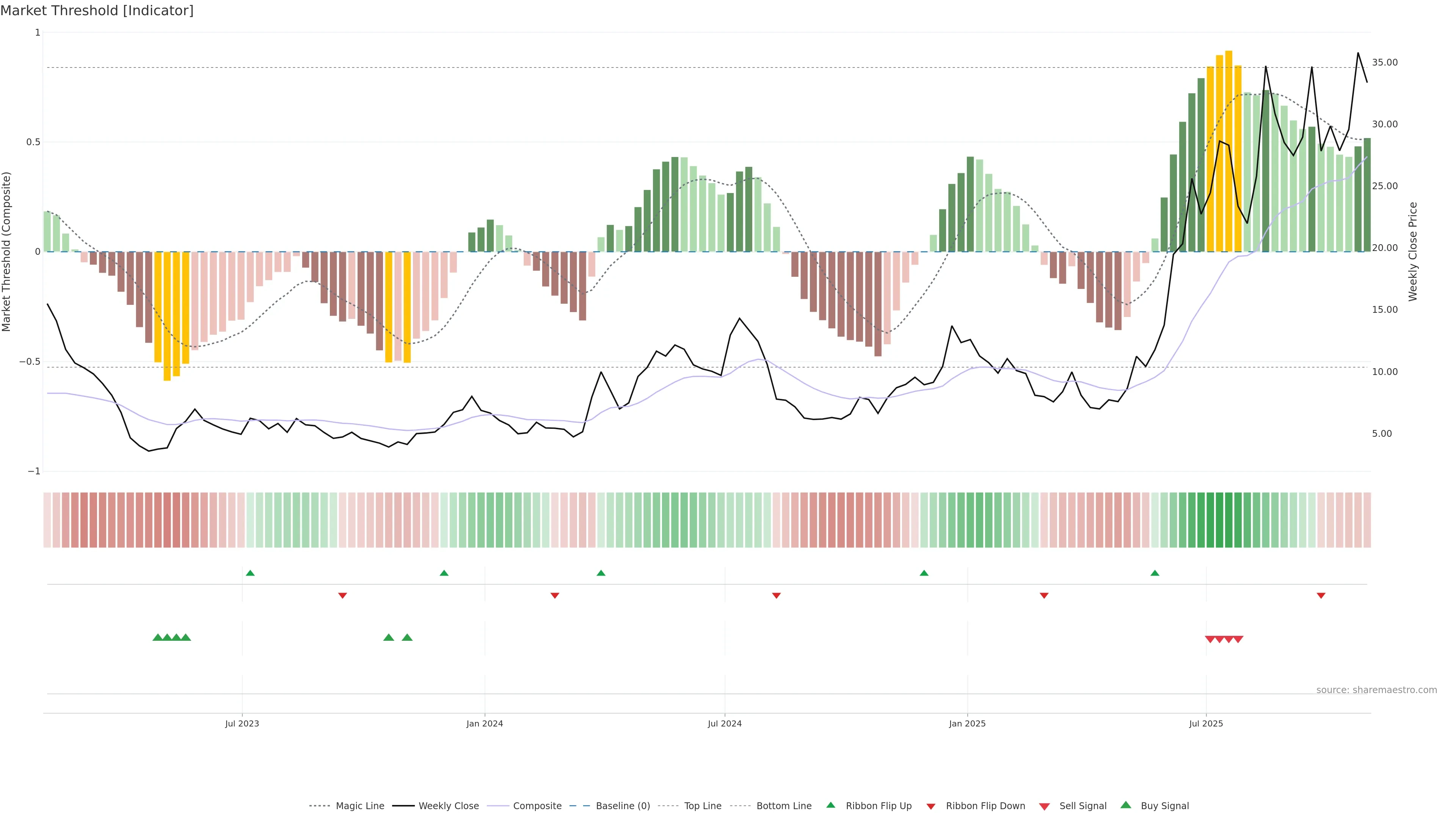The height and width of the screenshot is (819, 1456).
Task: Click the Jul 2024 x-axis label
Action: [x=725, y=723]
